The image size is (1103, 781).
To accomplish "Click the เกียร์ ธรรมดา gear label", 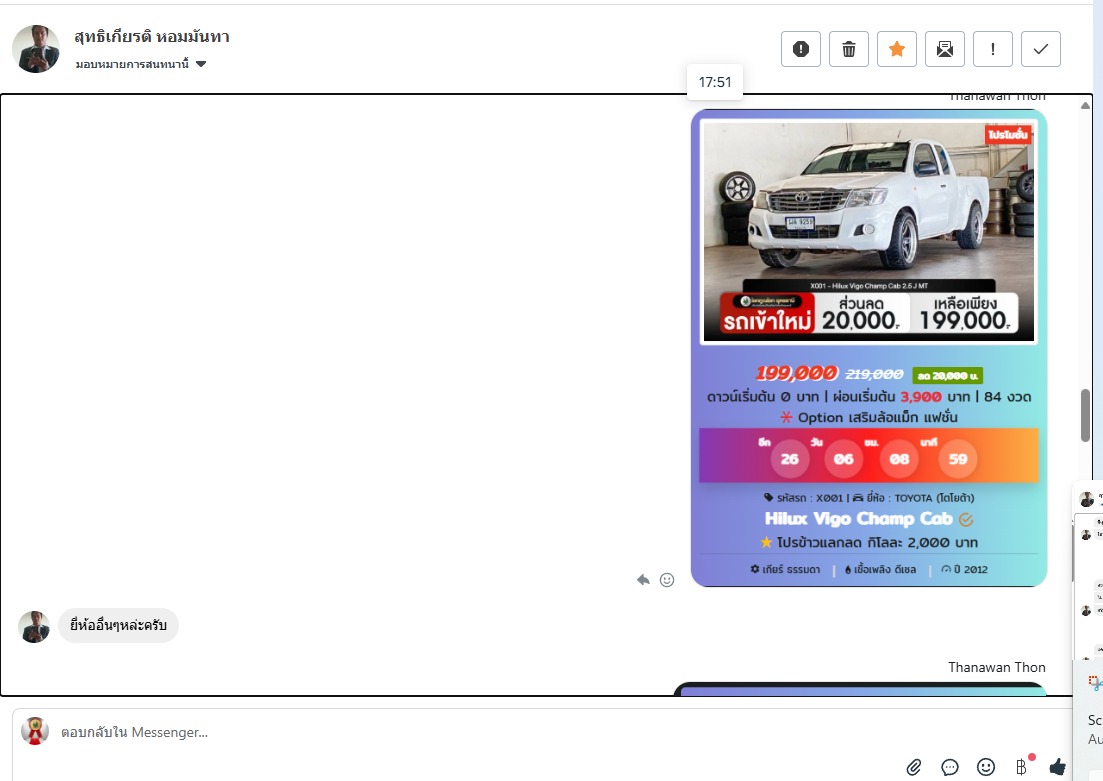I will pyautogui.click(x=785, y=569).
